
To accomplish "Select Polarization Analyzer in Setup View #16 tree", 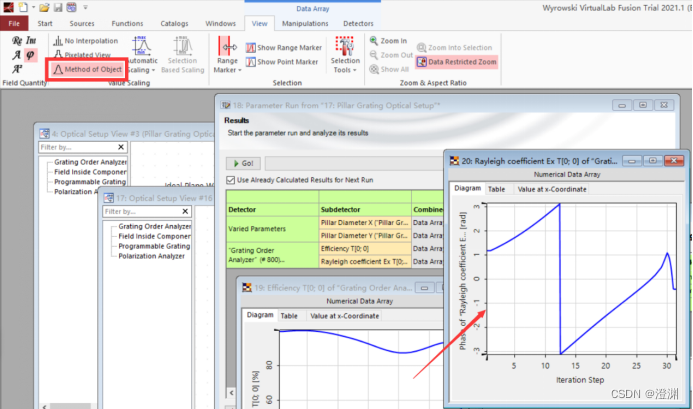I will 151,256.
